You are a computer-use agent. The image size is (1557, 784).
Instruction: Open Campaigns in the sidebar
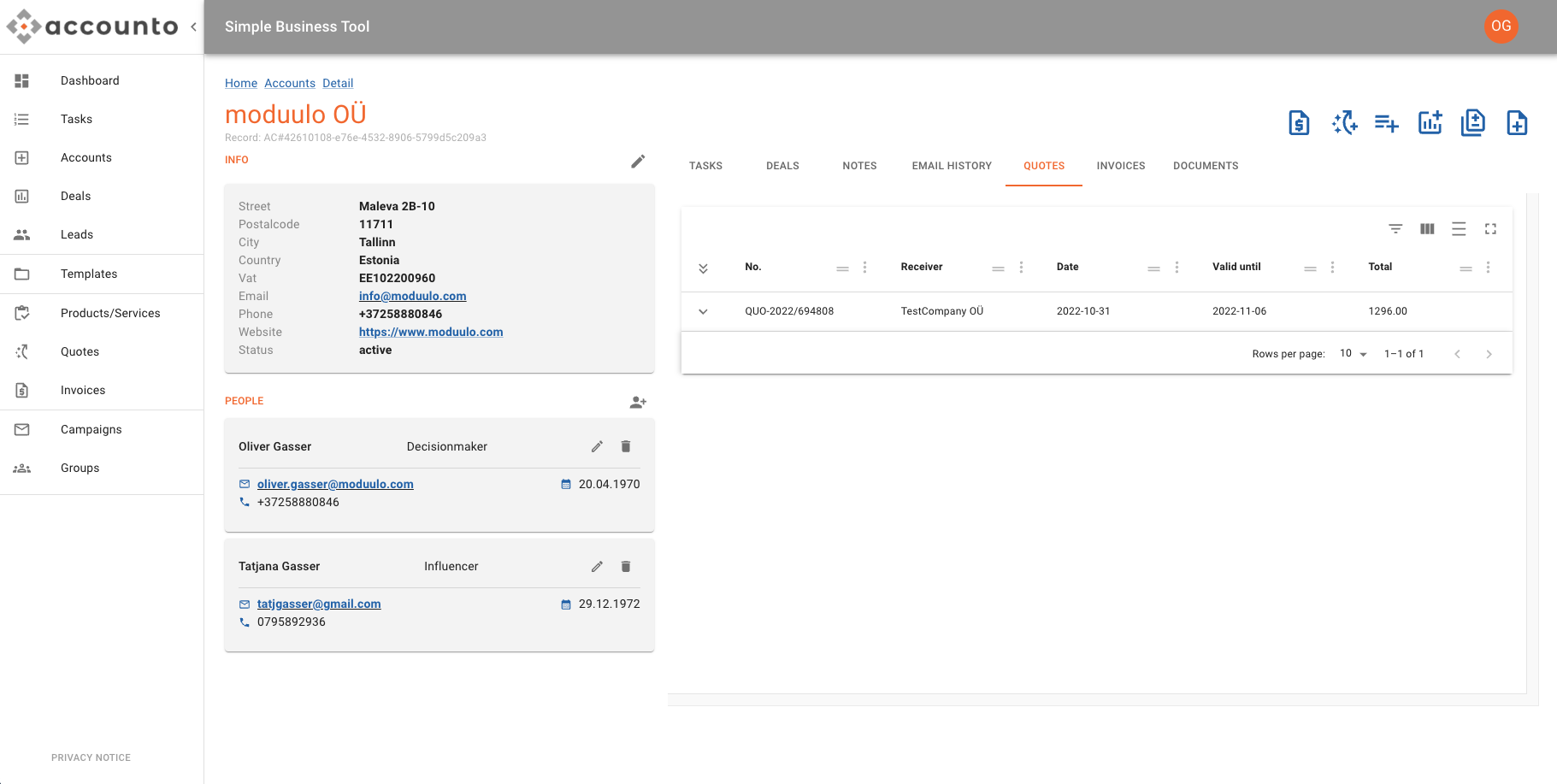point(102,429)
